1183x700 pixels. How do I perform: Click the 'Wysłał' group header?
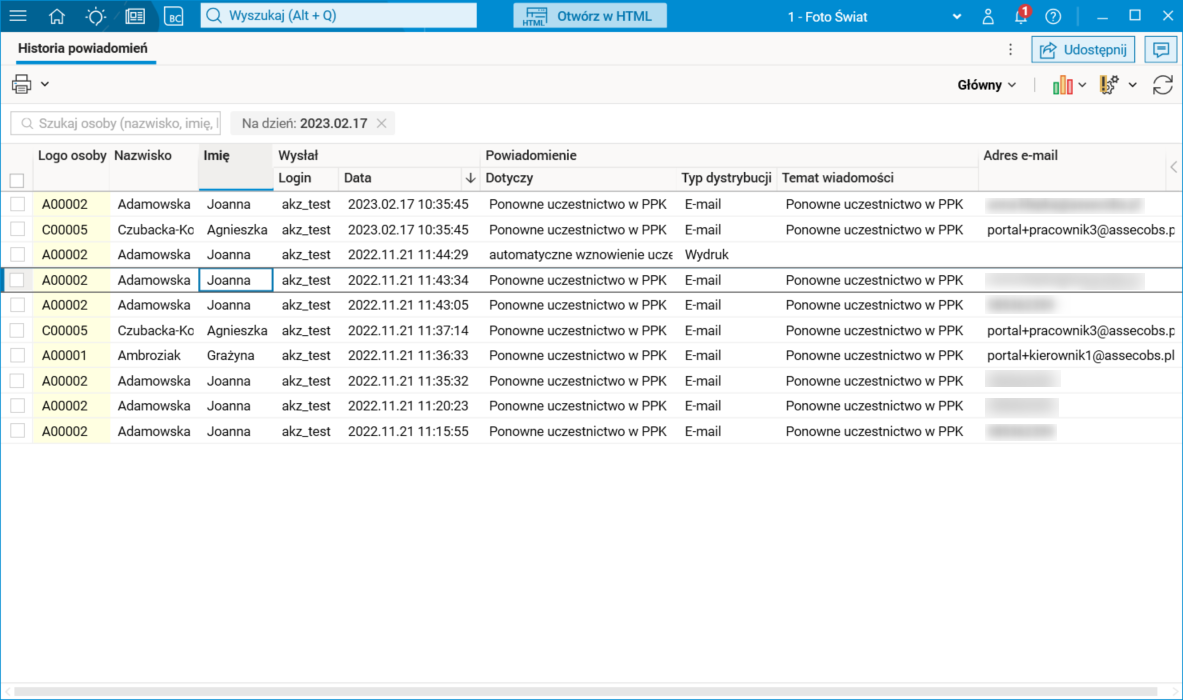[x=298, y=155]
